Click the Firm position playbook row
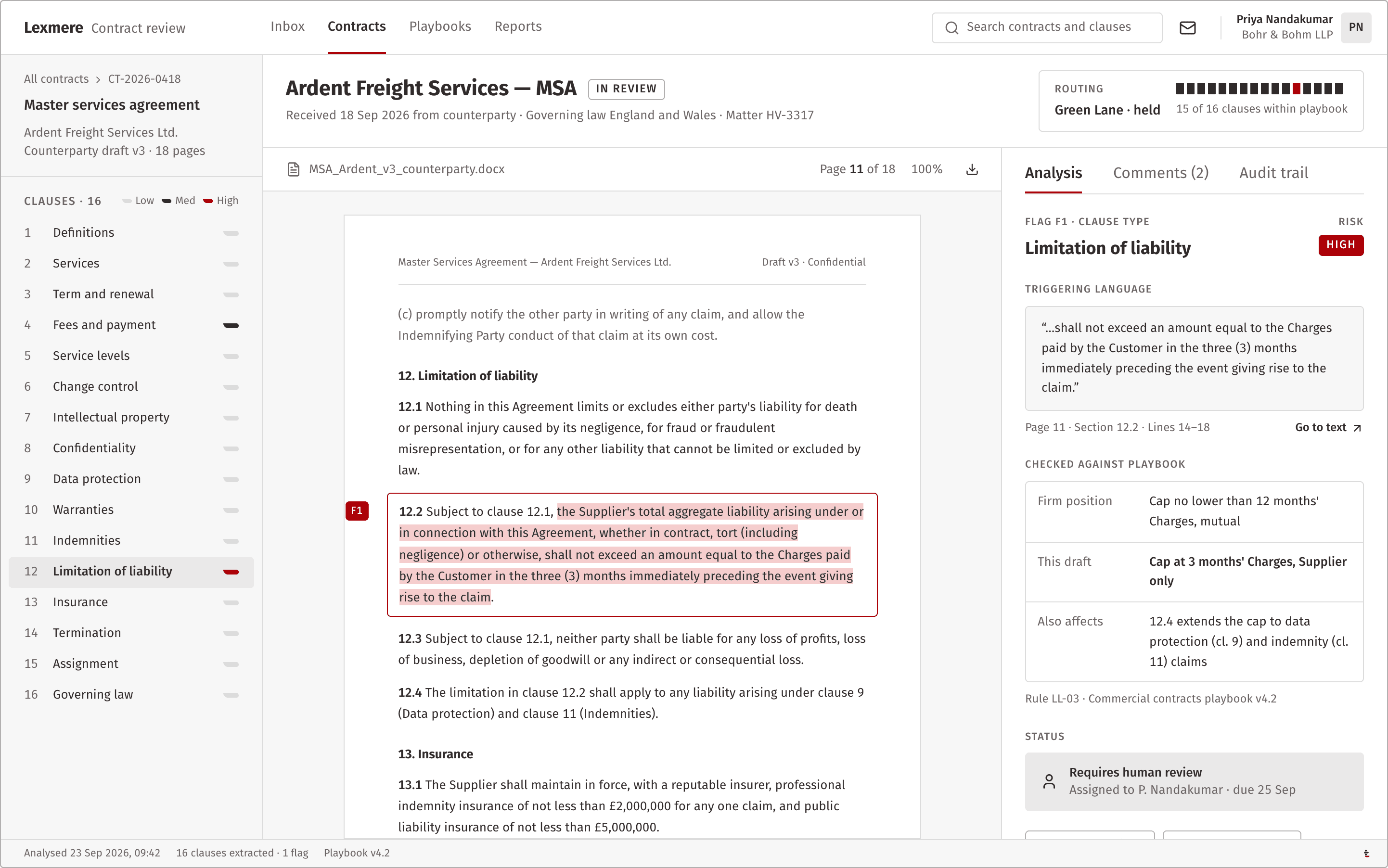 point(1194,511)
